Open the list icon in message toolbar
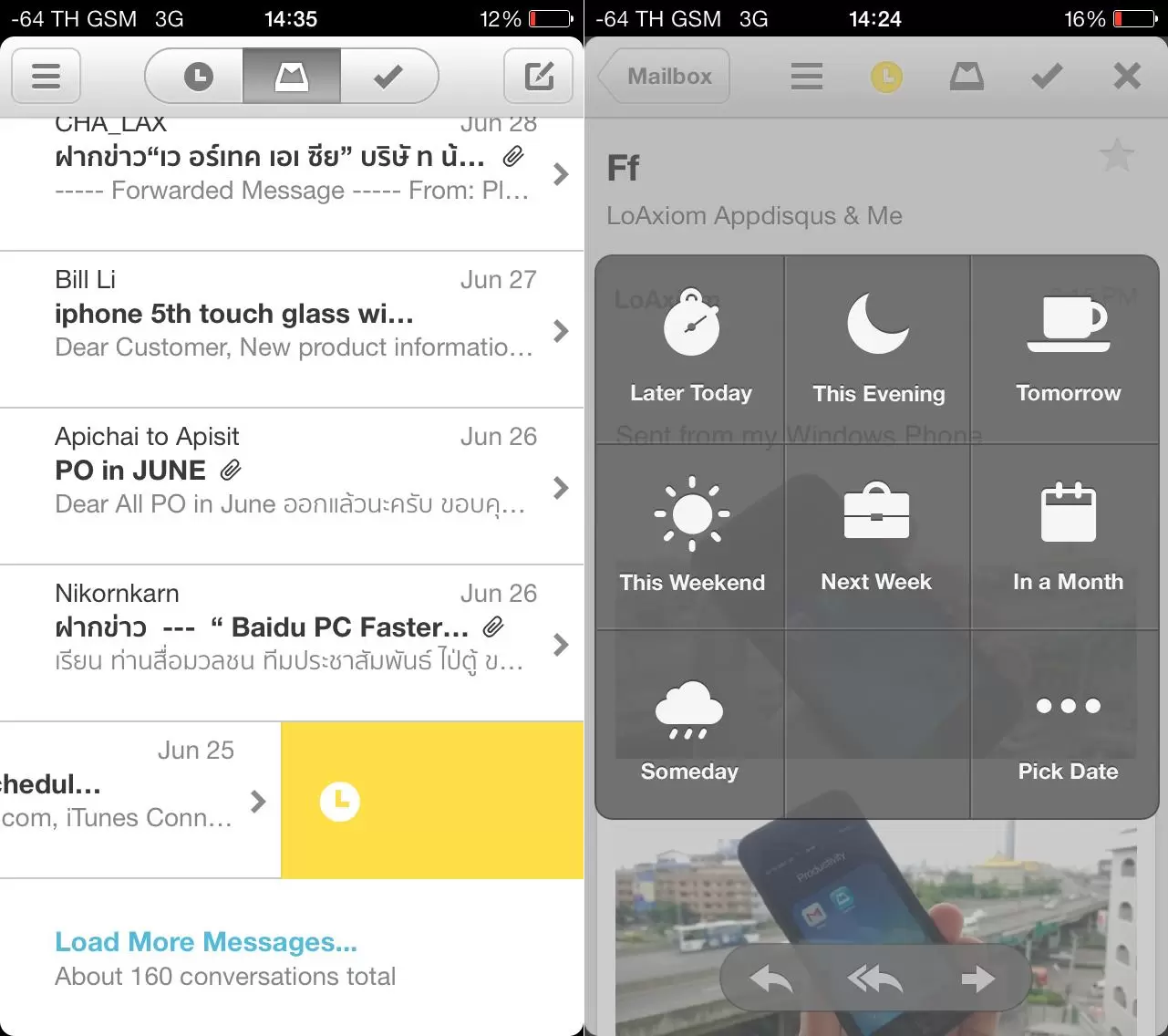The width and height of the screenshot is (1168, 1036). point(807,76)
